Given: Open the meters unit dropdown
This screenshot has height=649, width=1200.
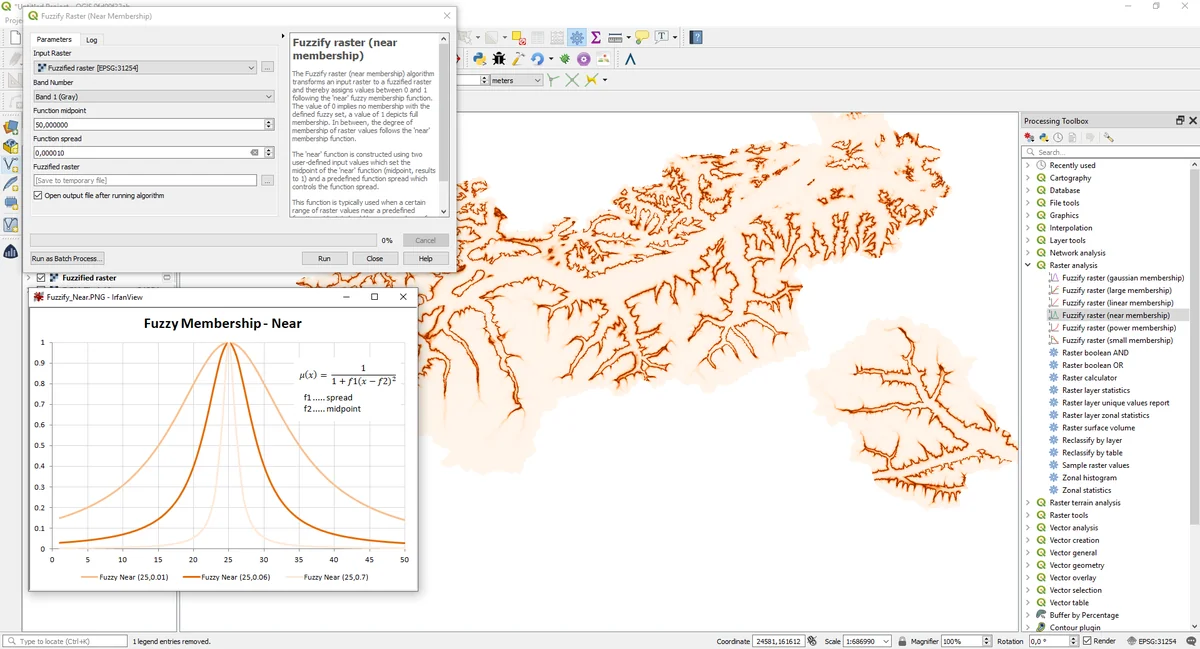Looking at the screenshot, I should click(x=516, y=80).
